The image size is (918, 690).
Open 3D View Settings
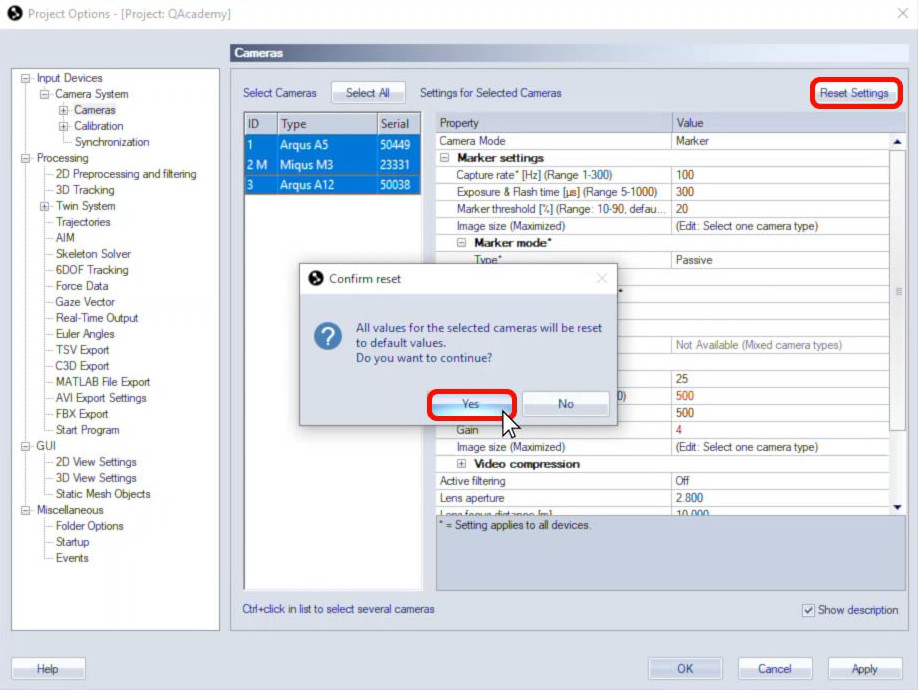[x=96, y=478]
